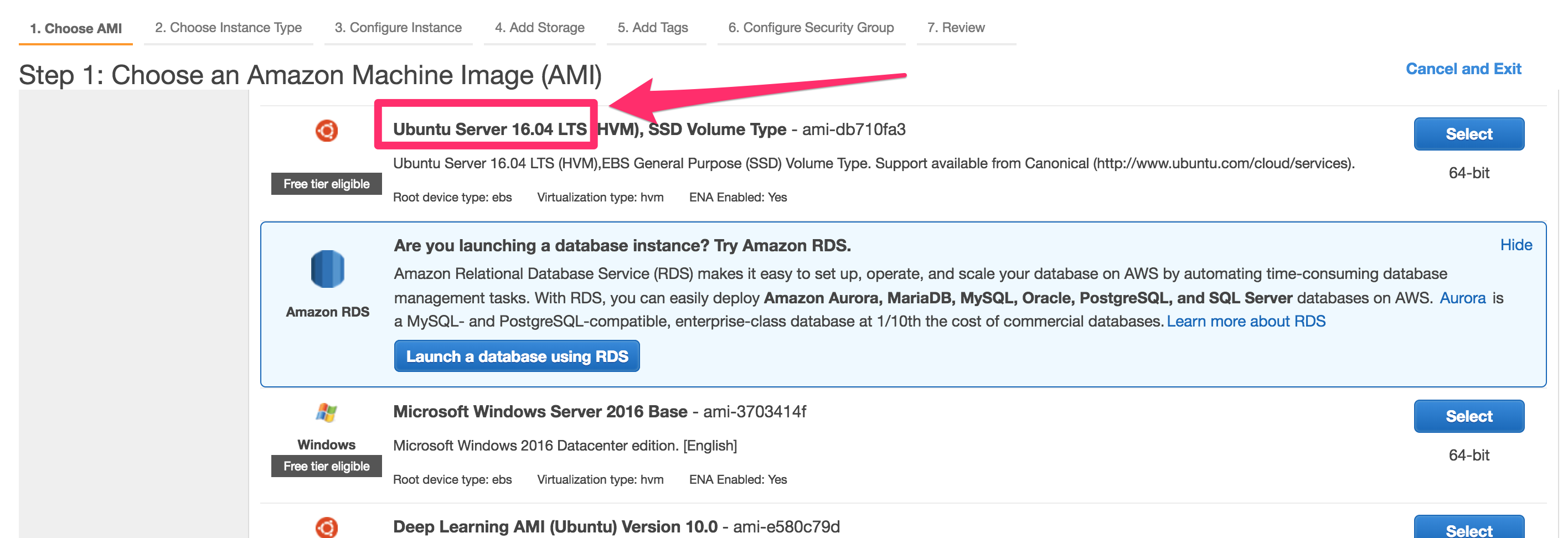
Task: Click the Ubuntu description mentioning Canonical support
Action: tap(874, 163)
